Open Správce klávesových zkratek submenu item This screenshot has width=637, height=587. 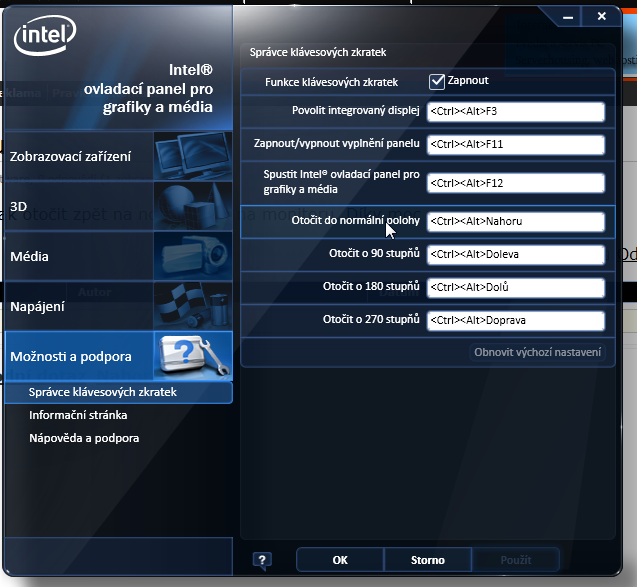[x=119, y=392]
